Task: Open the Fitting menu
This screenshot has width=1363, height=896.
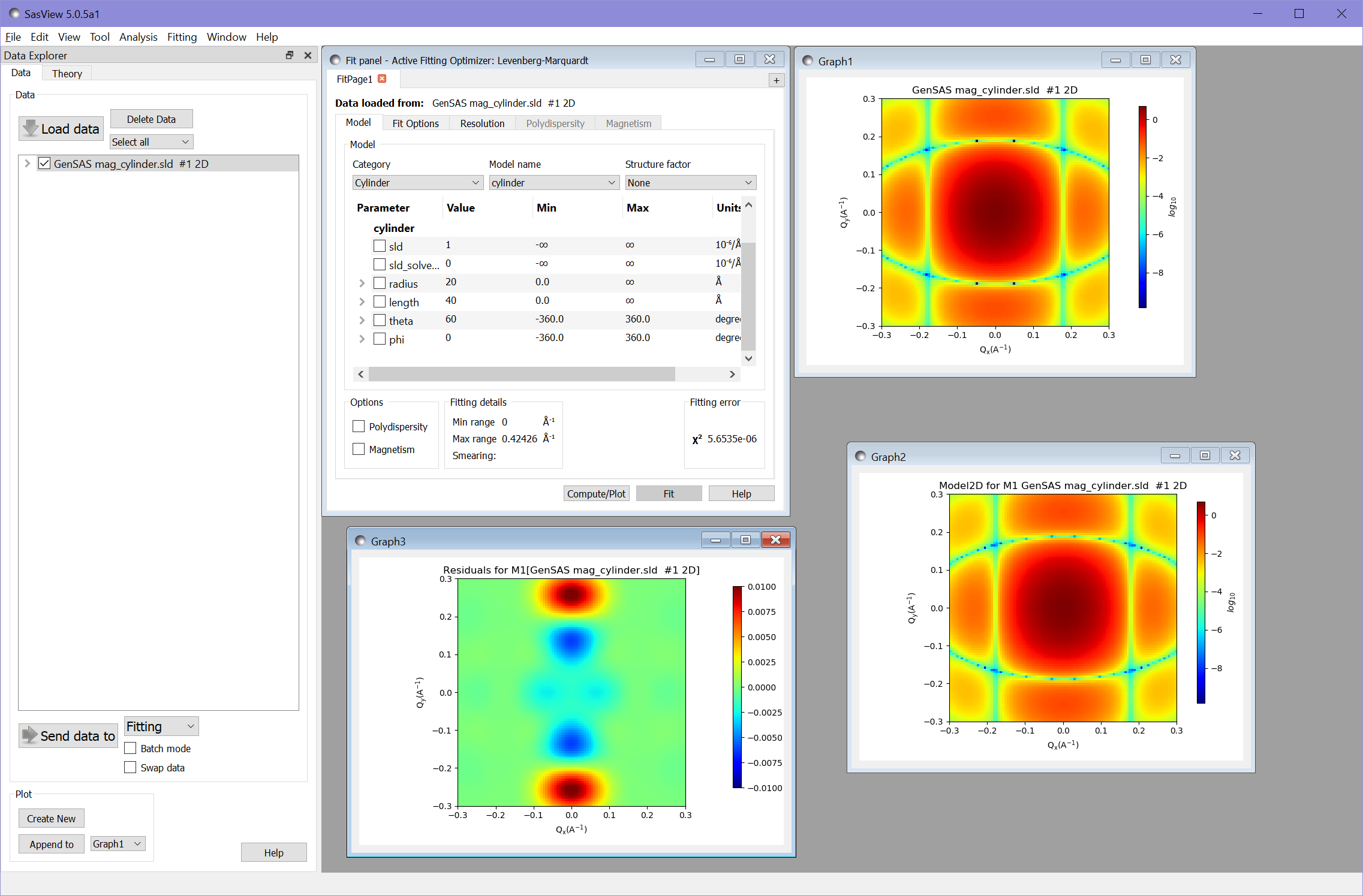Action: (x=182, y=37)
